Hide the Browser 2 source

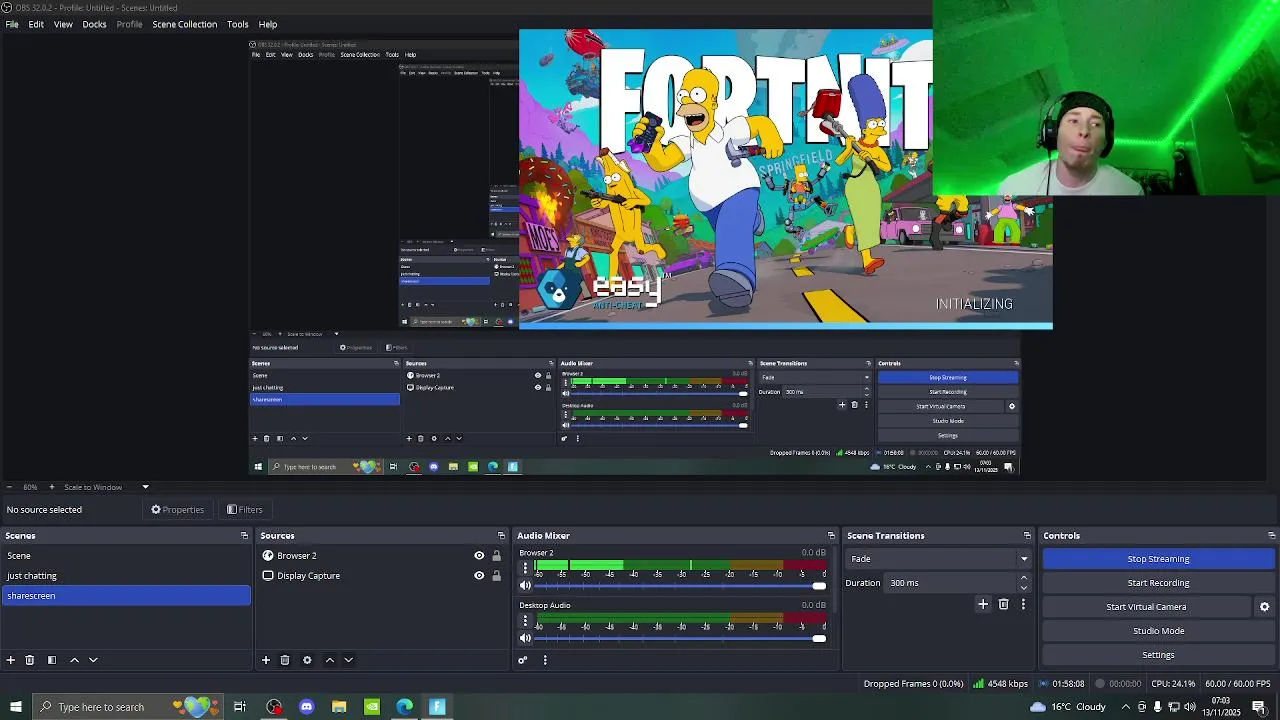click(479, 556)
